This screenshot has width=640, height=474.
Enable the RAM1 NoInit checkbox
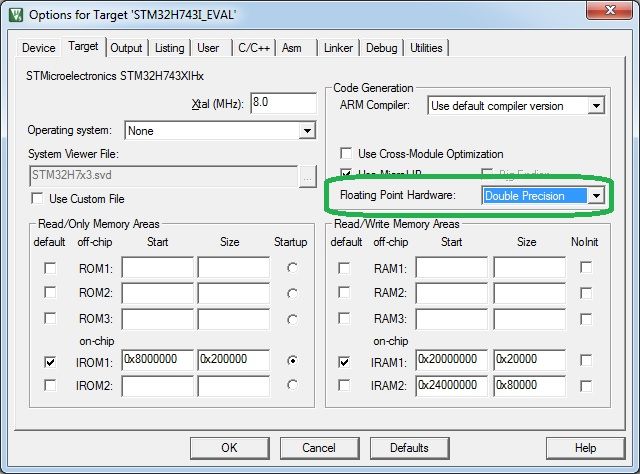(x=586, y=267)
